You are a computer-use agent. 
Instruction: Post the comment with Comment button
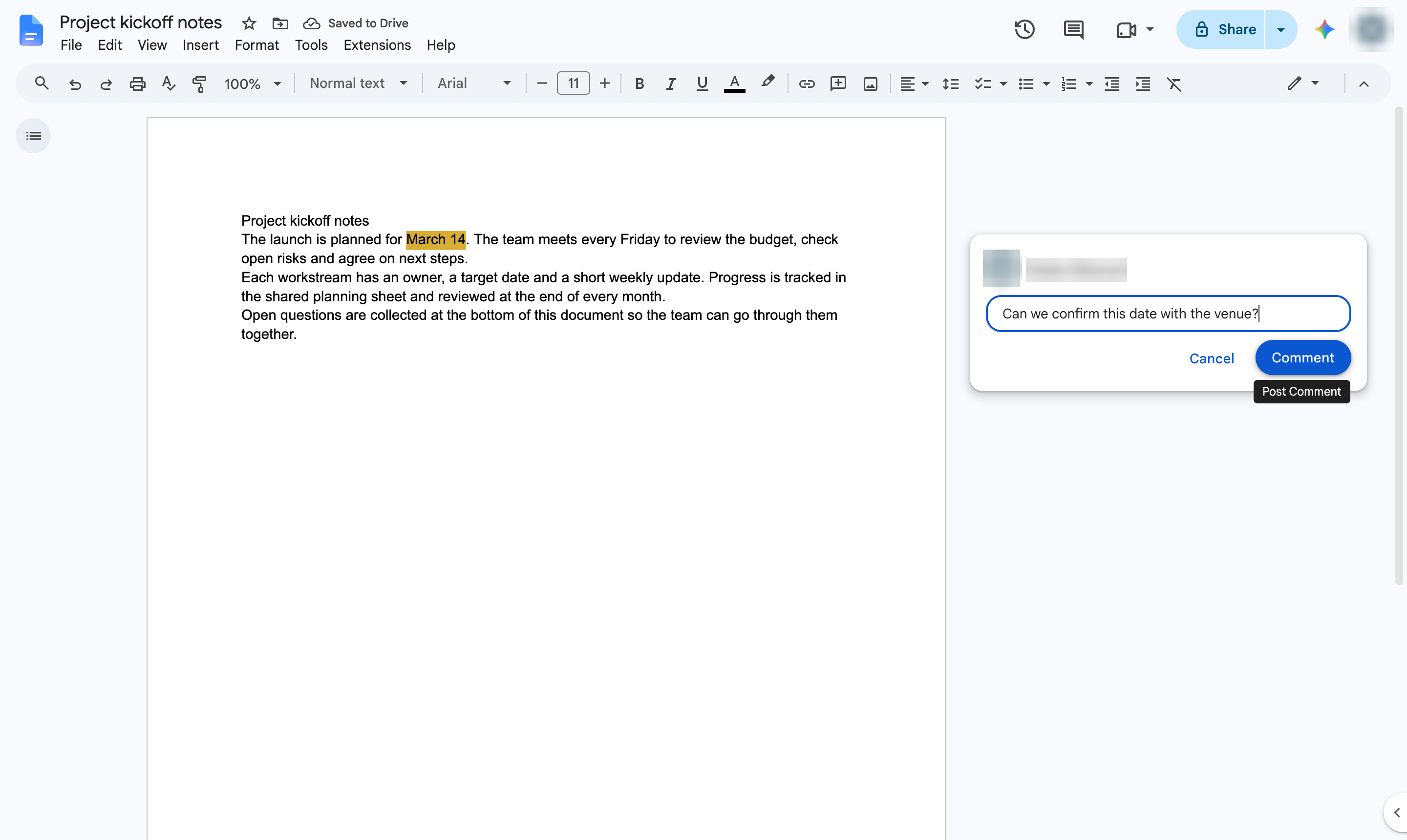pos(1302,358)
